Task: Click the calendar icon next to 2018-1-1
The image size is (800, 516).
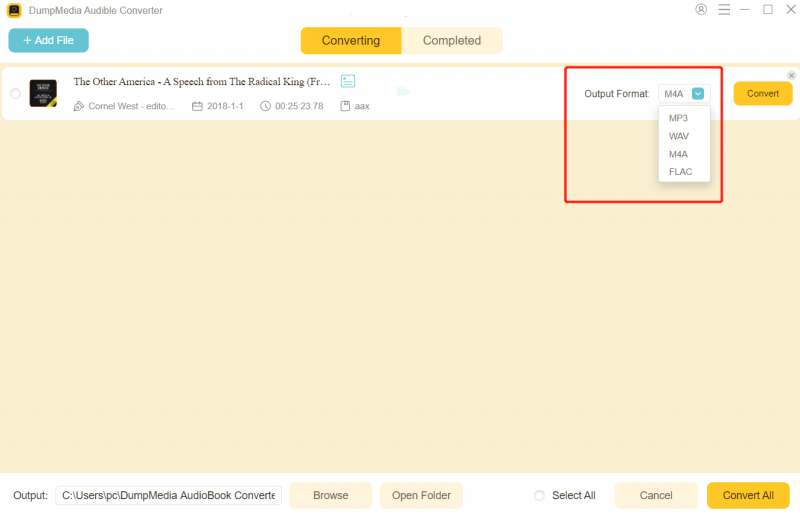Action: tap(197, 106)
